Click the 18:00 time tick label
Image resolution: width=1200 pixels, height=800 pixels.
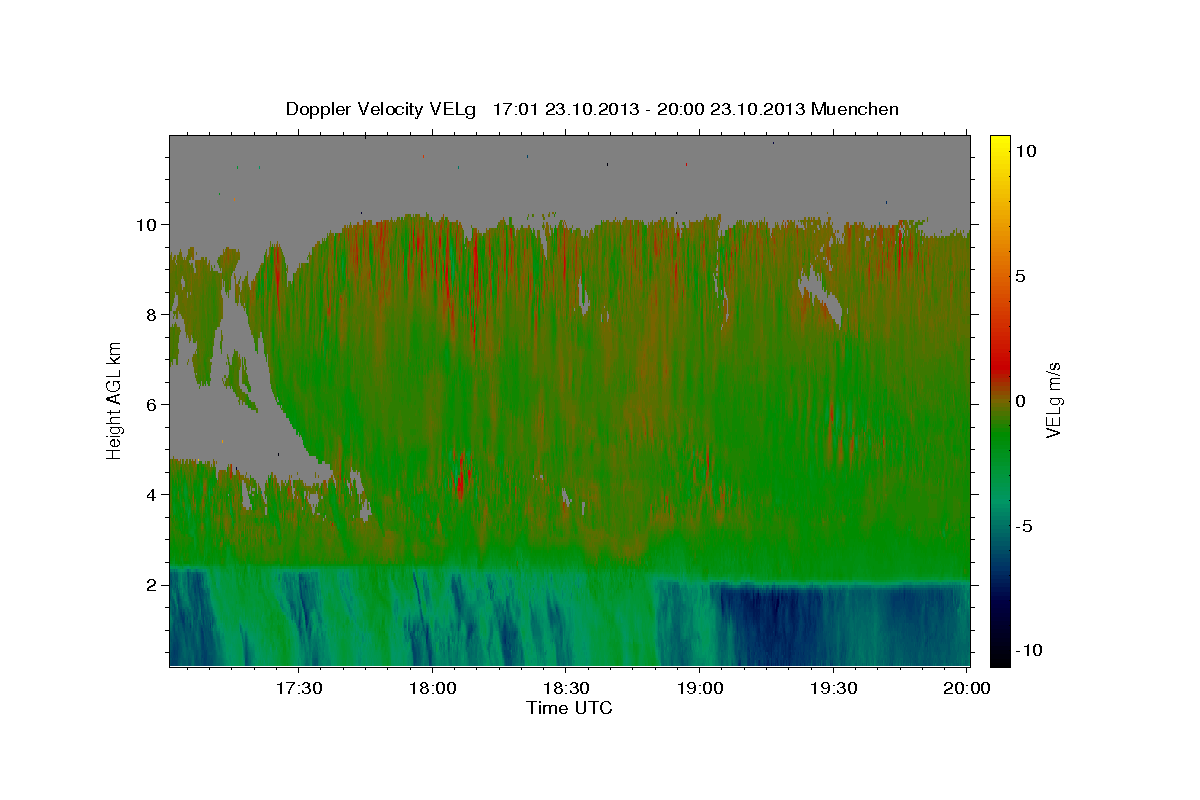[432, 688]
